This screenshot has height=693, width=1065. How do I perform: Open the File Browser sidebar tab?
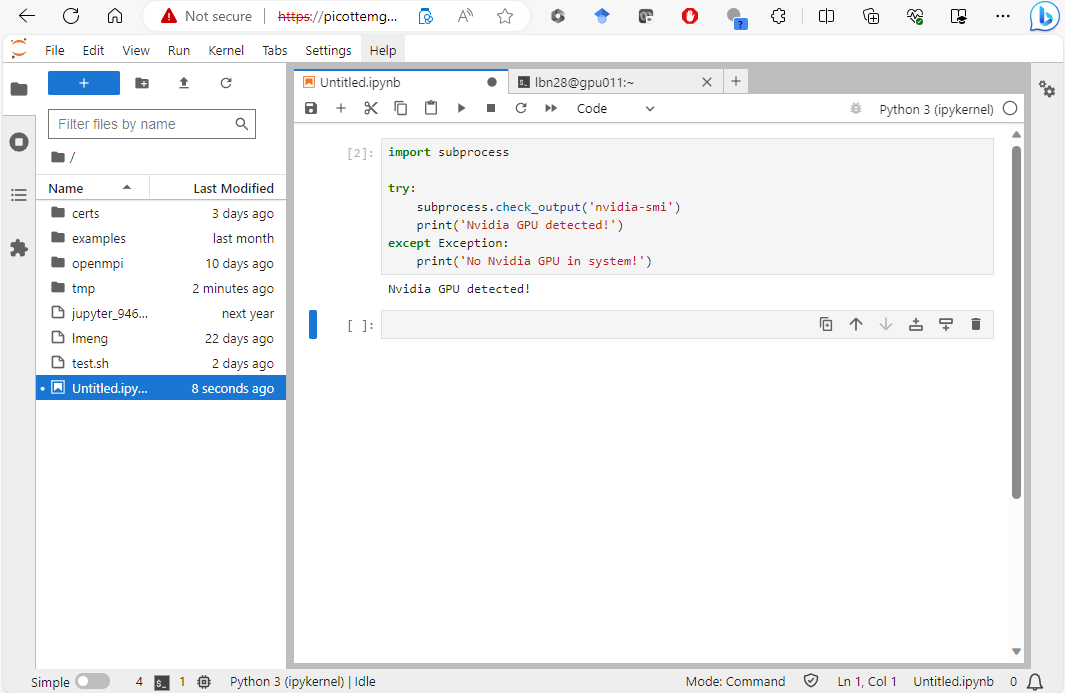19,89
